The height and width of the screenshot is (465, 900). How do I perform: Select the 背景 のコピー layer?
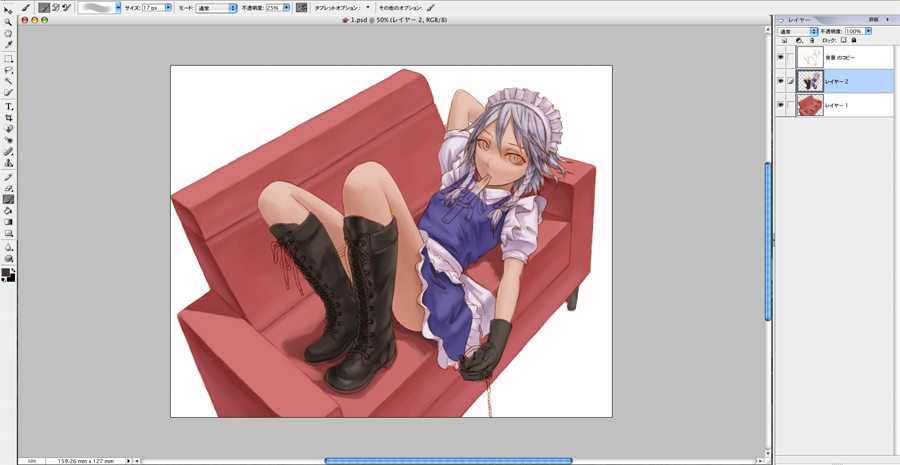[839, 57]
